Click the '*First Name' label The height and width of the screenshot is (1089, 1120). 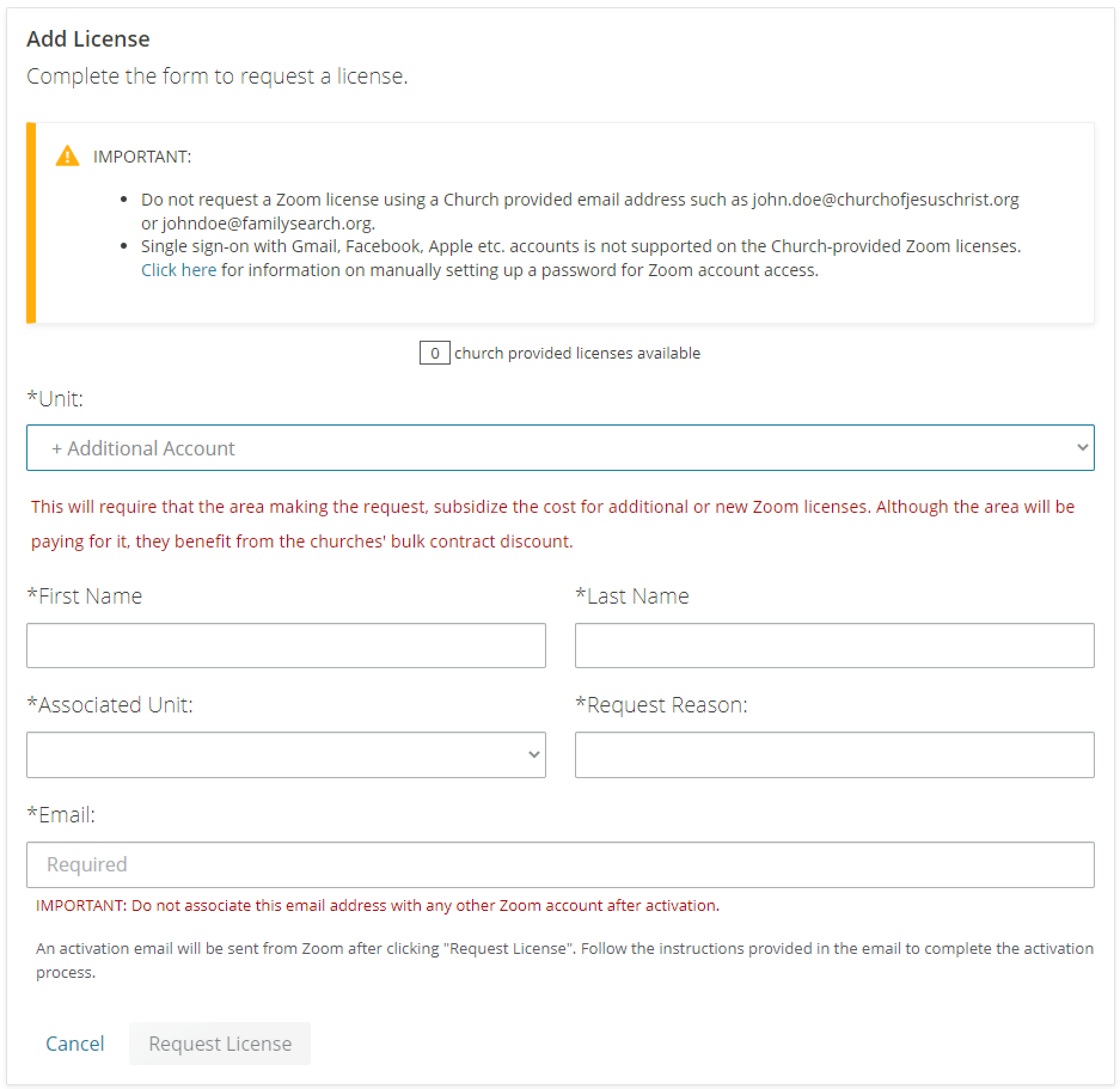[x=85, y=596]
